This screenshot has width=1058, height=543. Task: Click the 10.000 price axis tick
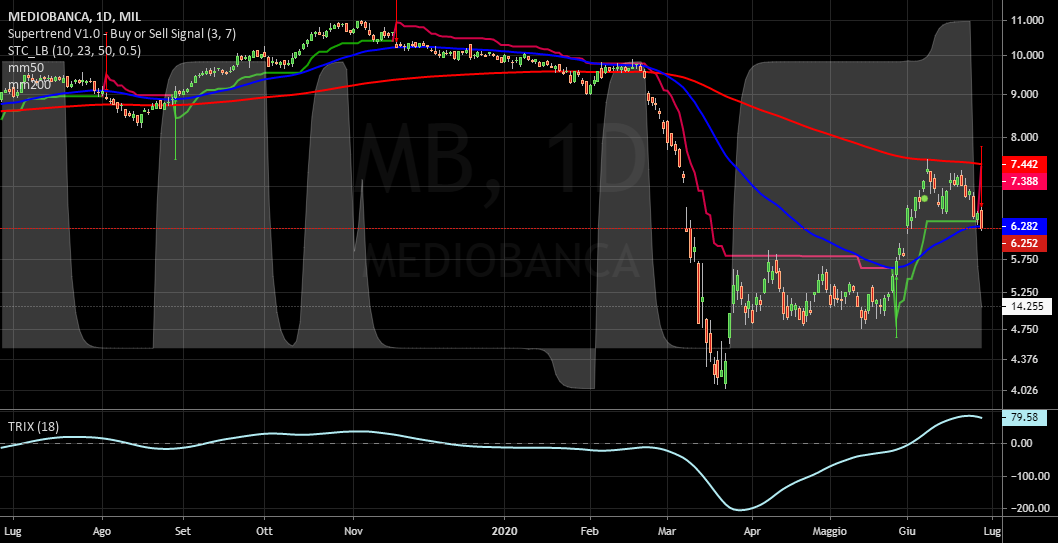click(x=1027, y=55)
